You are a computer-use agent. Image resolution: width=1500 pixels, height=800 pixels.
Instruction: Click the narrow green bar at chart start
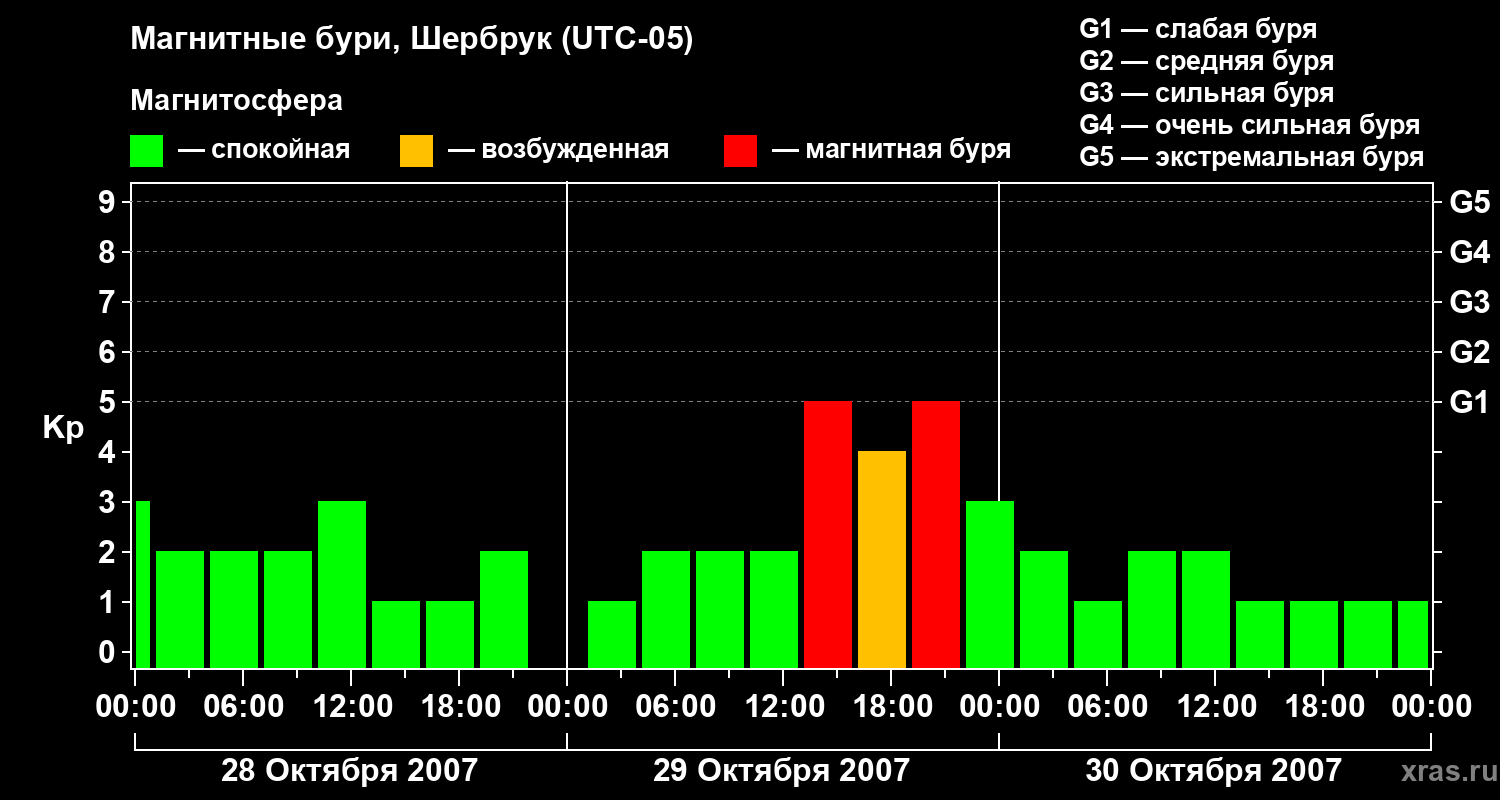pyautogui.click(x=142, y=585)
